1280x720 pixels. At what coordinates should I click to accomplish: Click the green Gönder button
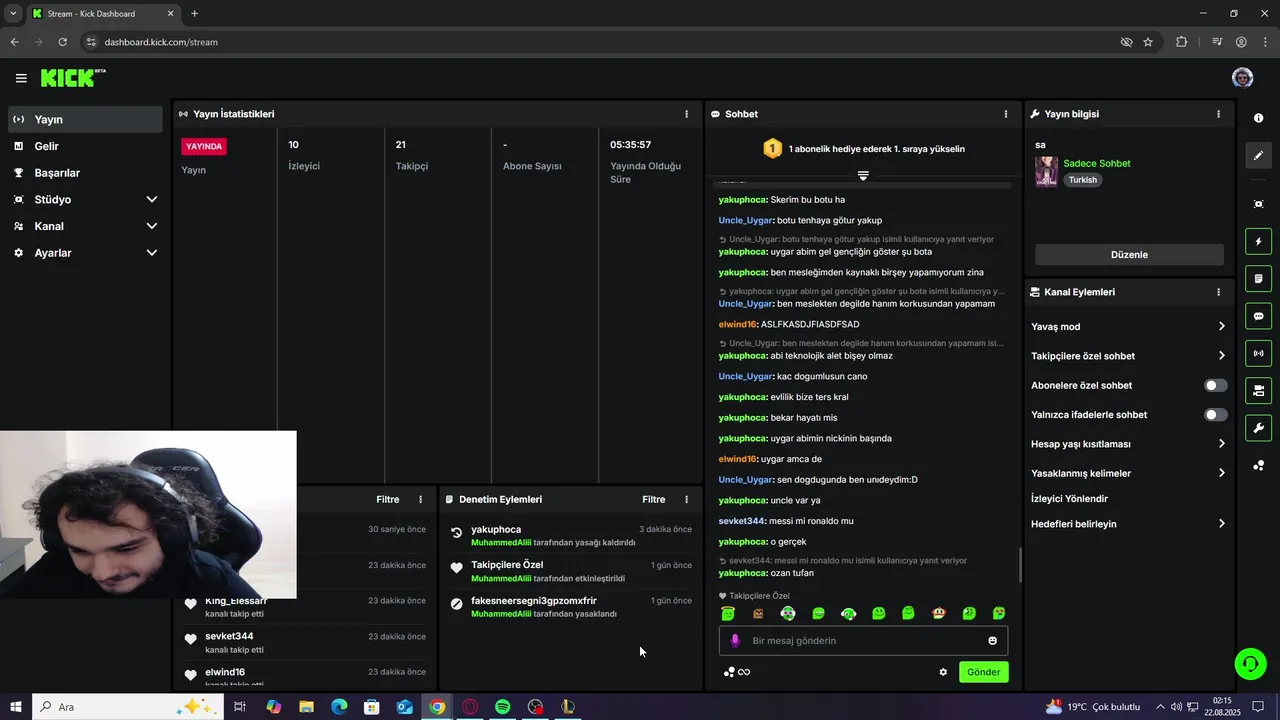[x=983, y=672]
